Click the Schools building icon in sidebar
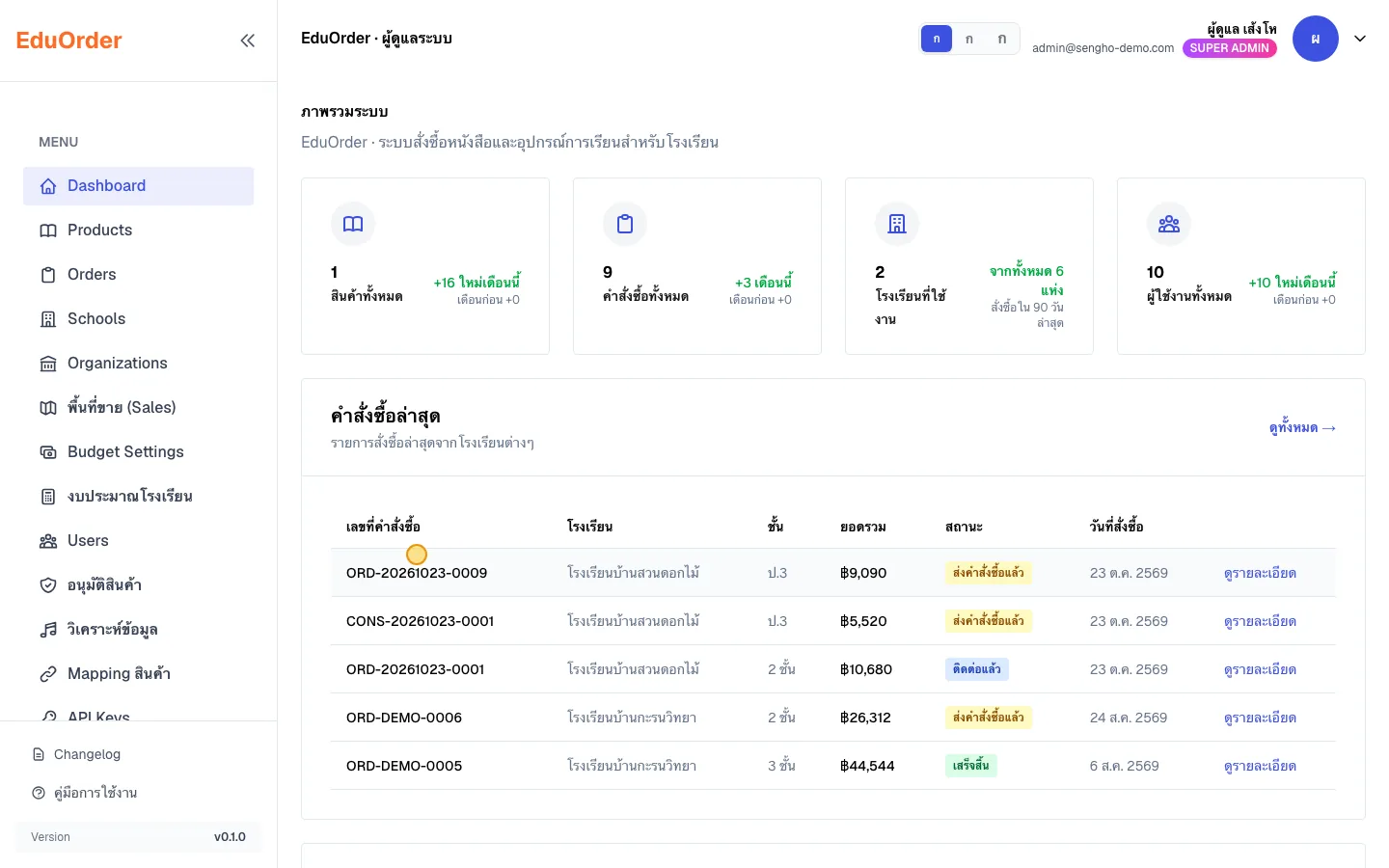The image size is (1389, 868). tap(48, 319)
